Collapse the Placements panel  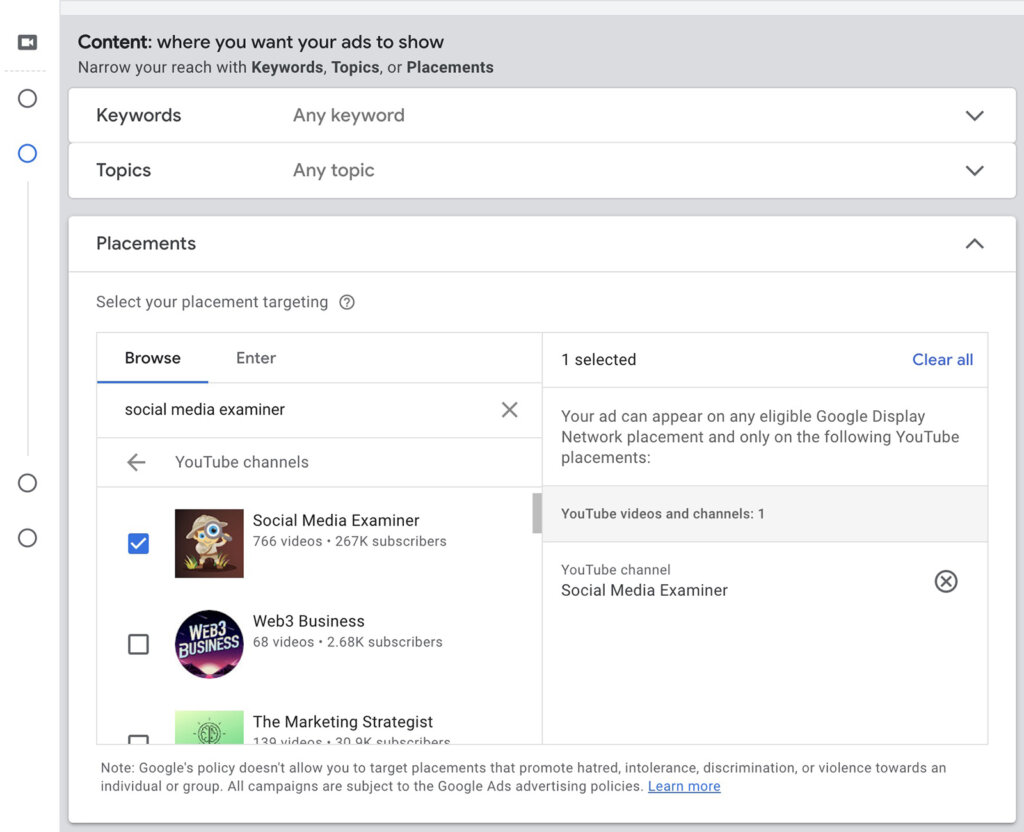click(974, 243)
